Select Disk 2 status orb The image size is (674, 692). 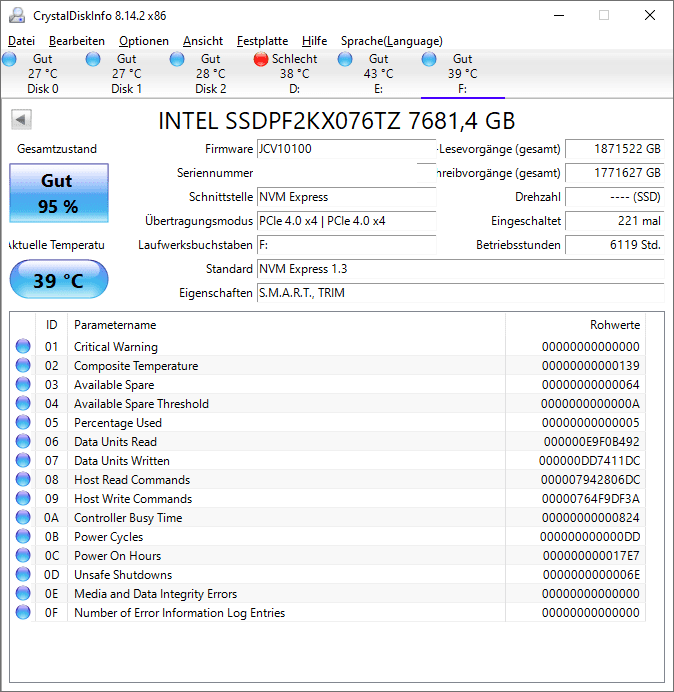(177, 59)
